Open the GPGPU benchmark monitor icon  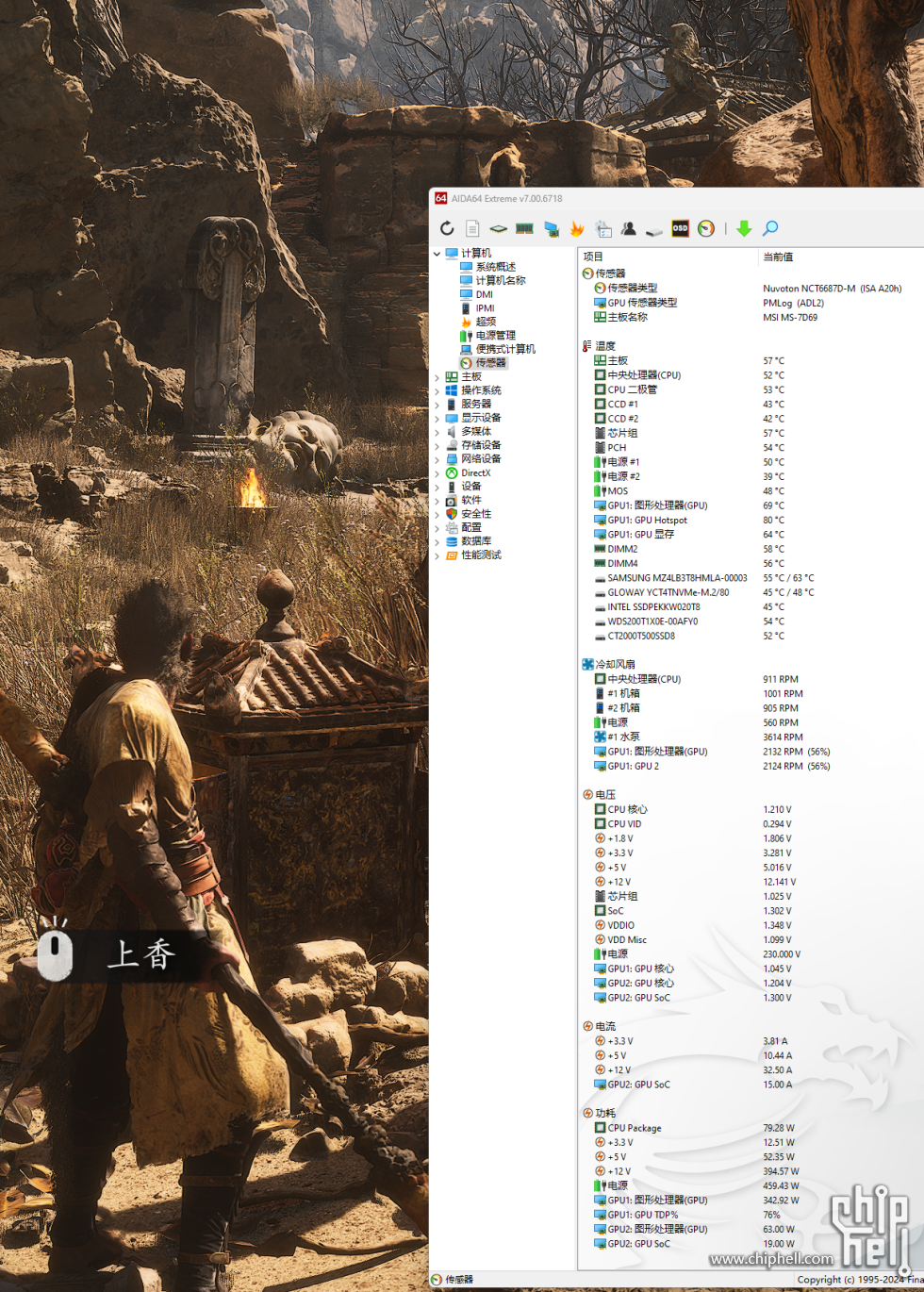(x=552, y=228)
